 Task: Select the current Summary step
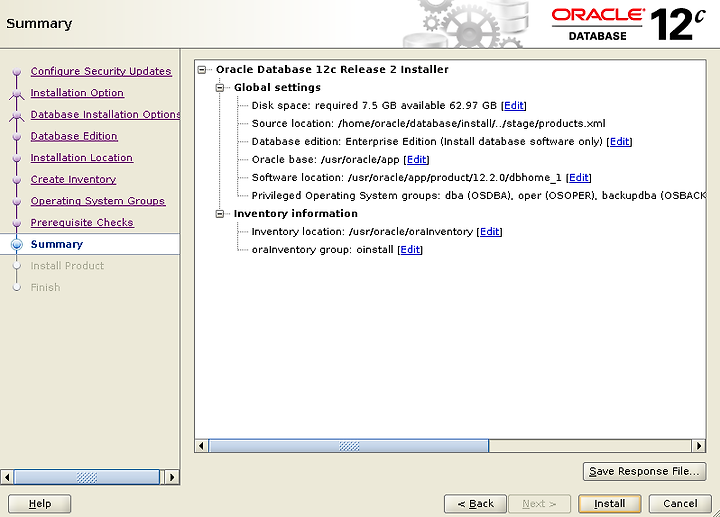click(57, 244)
